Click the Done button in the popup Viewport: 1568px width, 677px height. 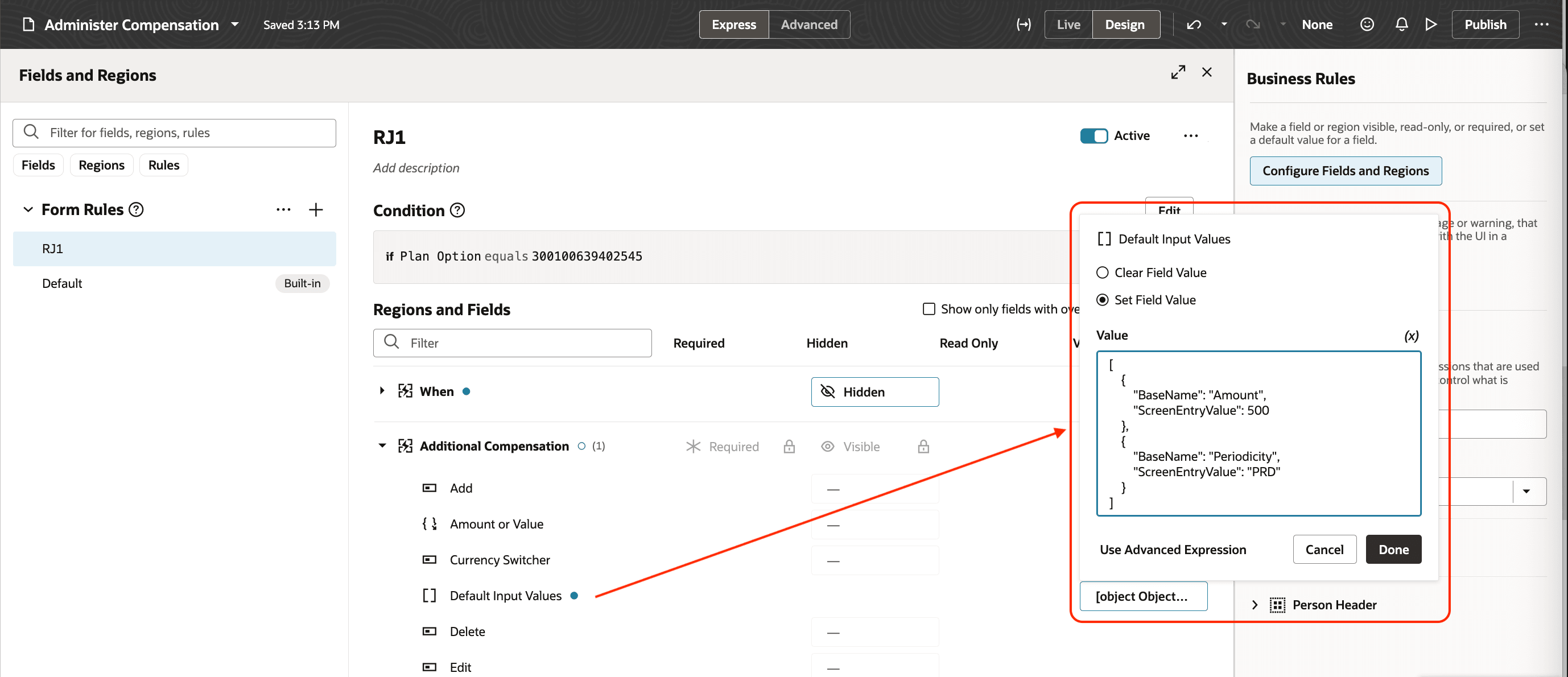1393,549
